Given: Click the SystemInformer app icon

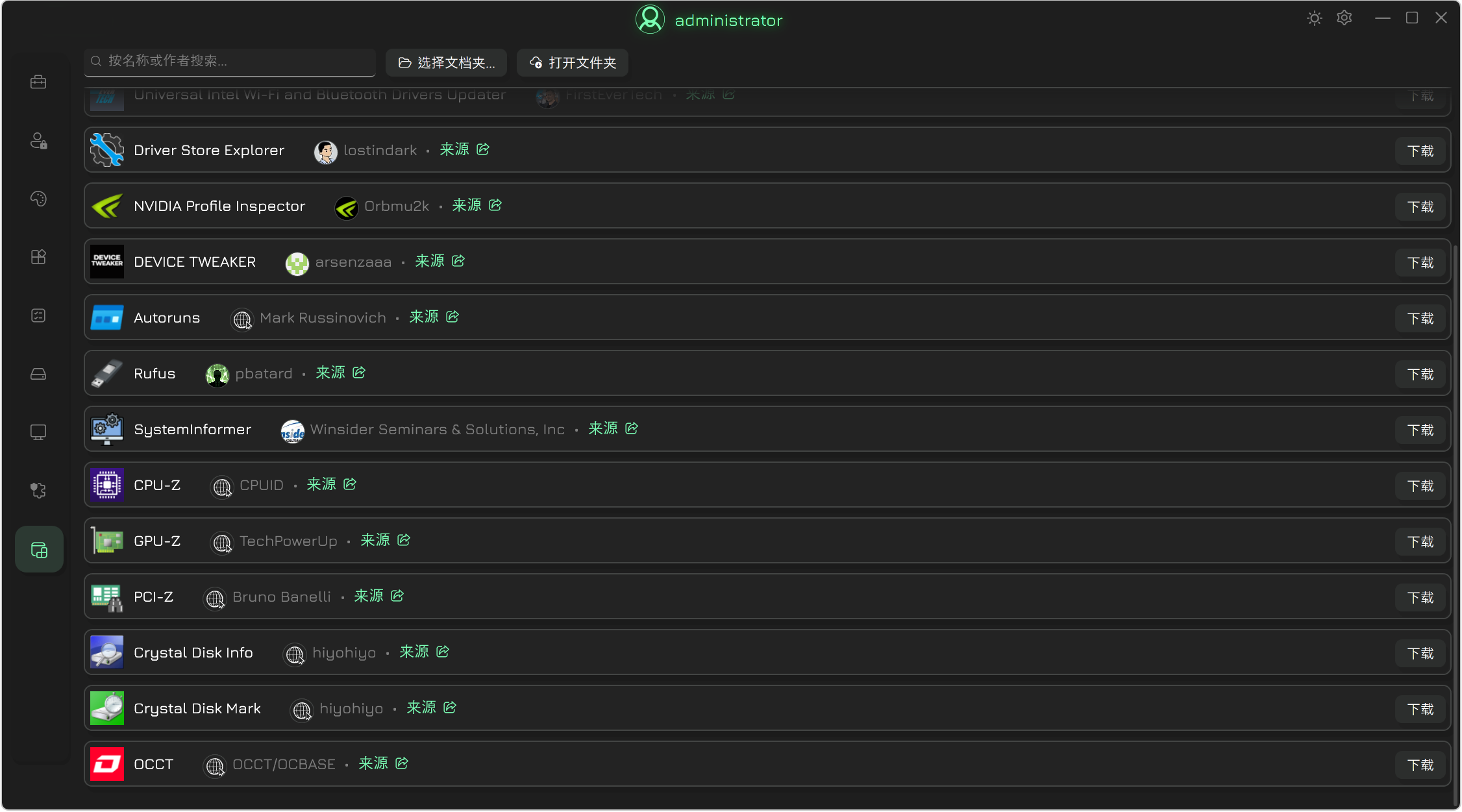Looking at the screenshot, I should (x=107, y=429).
